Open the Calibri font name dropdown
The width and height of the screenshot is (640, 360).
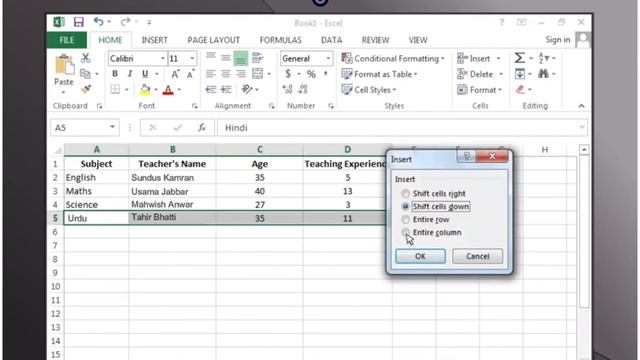pos(162,58)
